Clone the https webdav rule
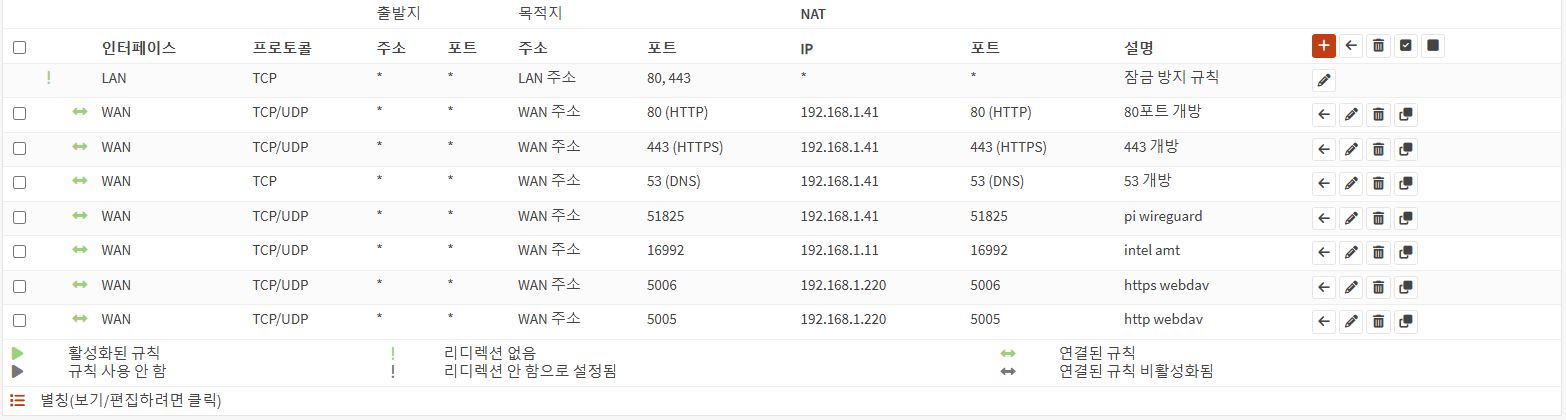 point(1406,287)
